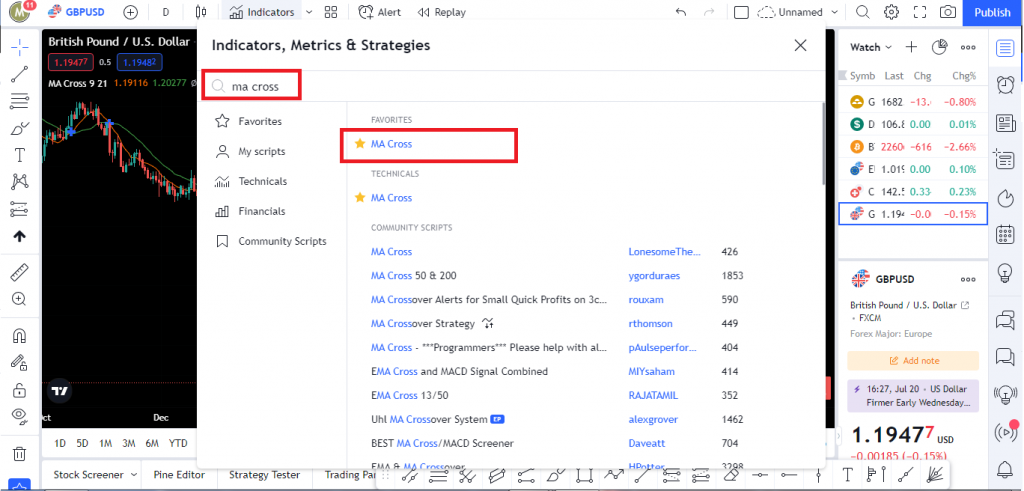Select Community Scripts category
Viewport: 1024px width, 491px height.
tap(281, 241)
